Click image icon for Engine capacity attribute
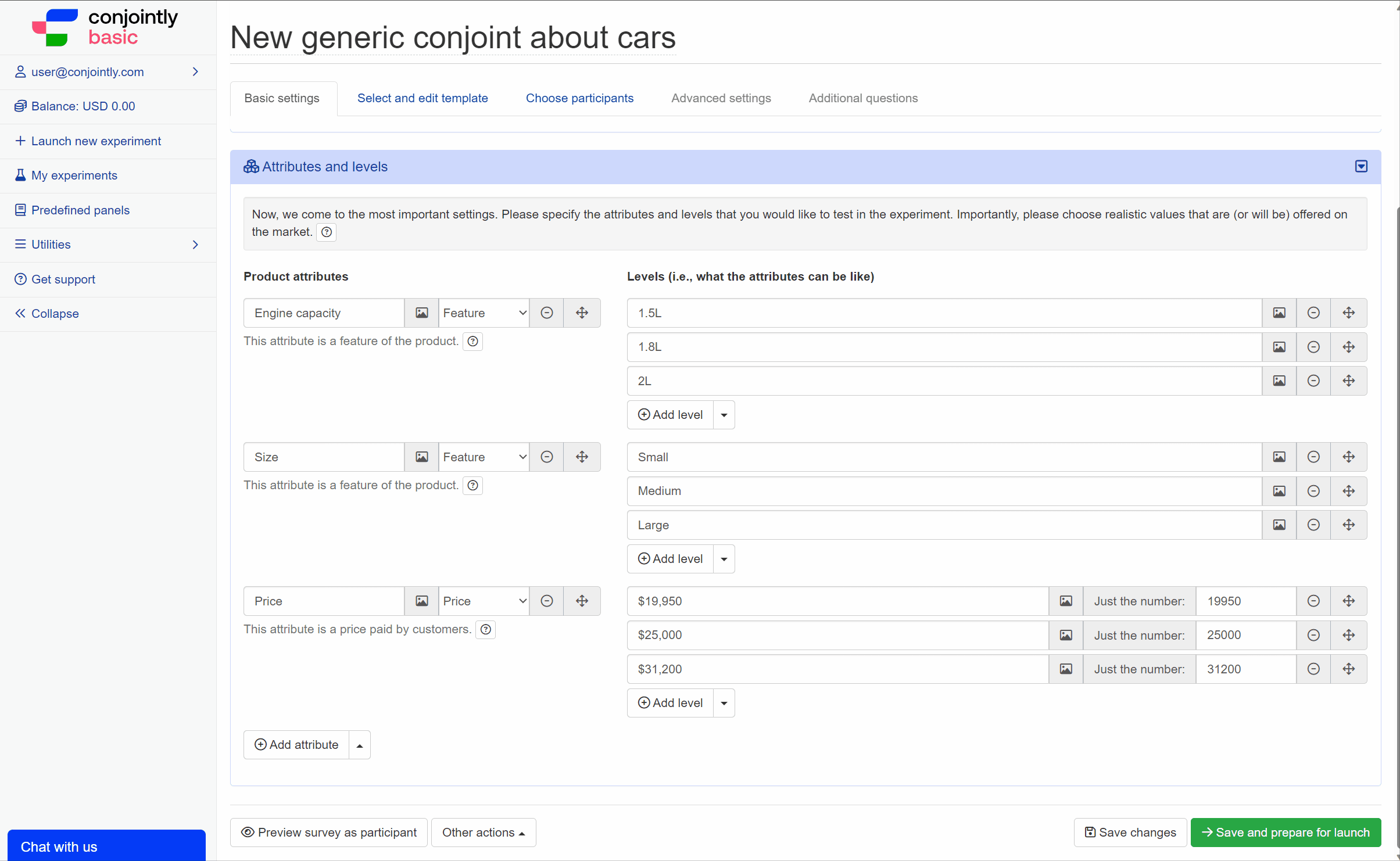Image resolution: width=1400 pixels, height=861 pixels. 421,313
